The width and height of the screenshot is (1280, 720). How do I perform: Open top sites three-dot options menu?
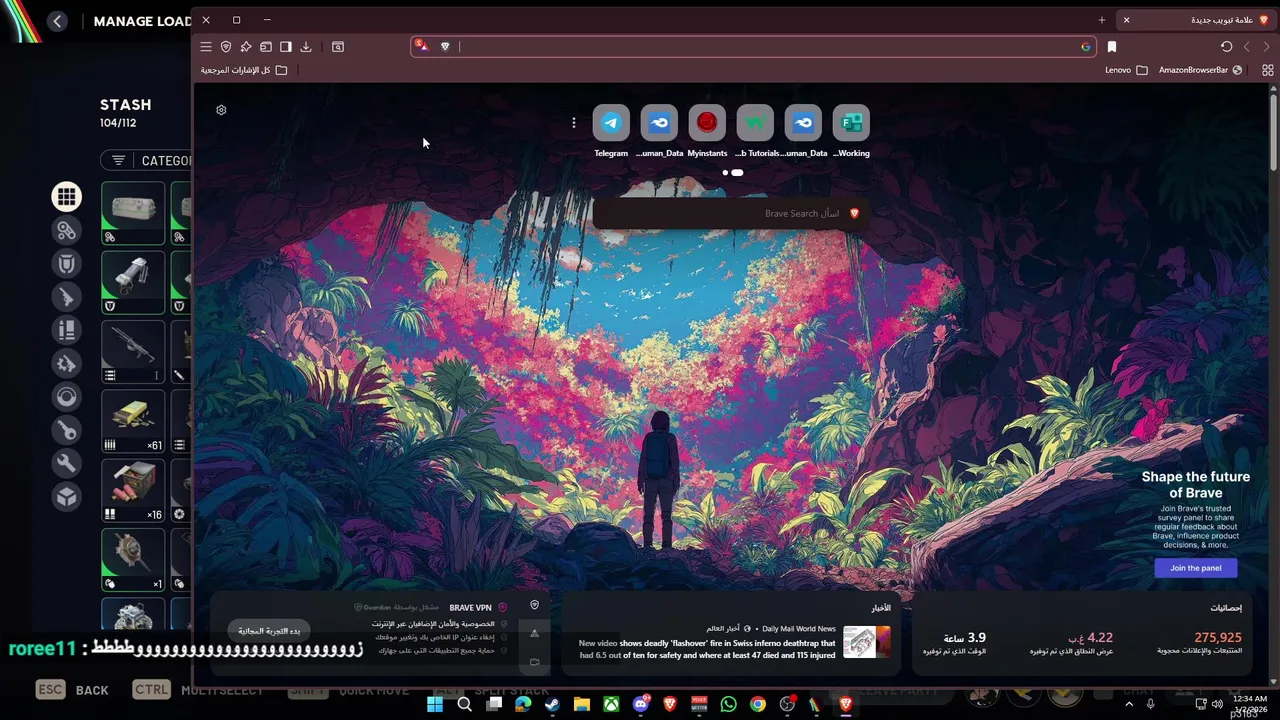click(574, 123)
